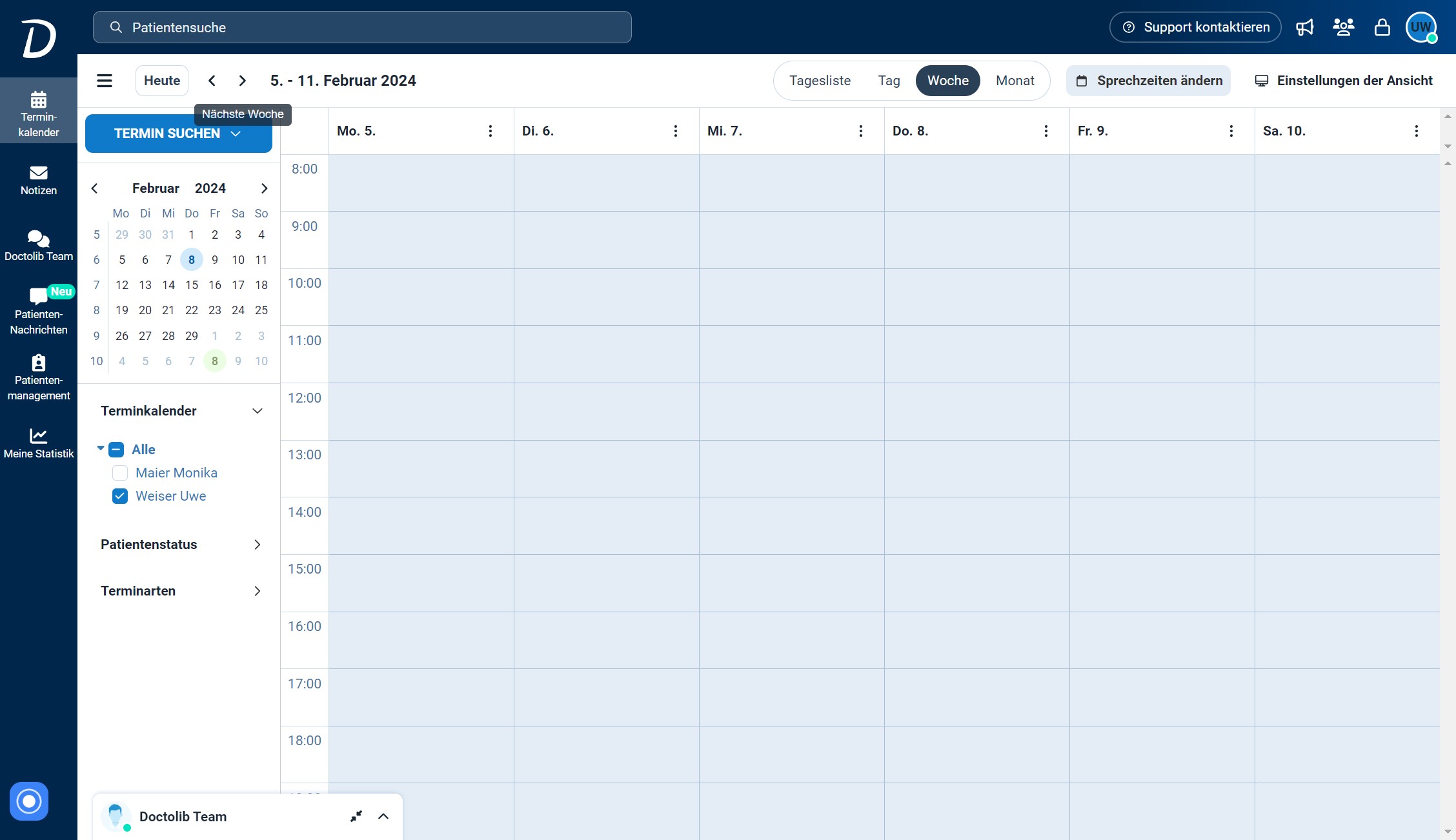Open the announcements megaphone icon
Image resolution: width=1456 pixels, height=840 pixels.
[x=1305, y=27]
